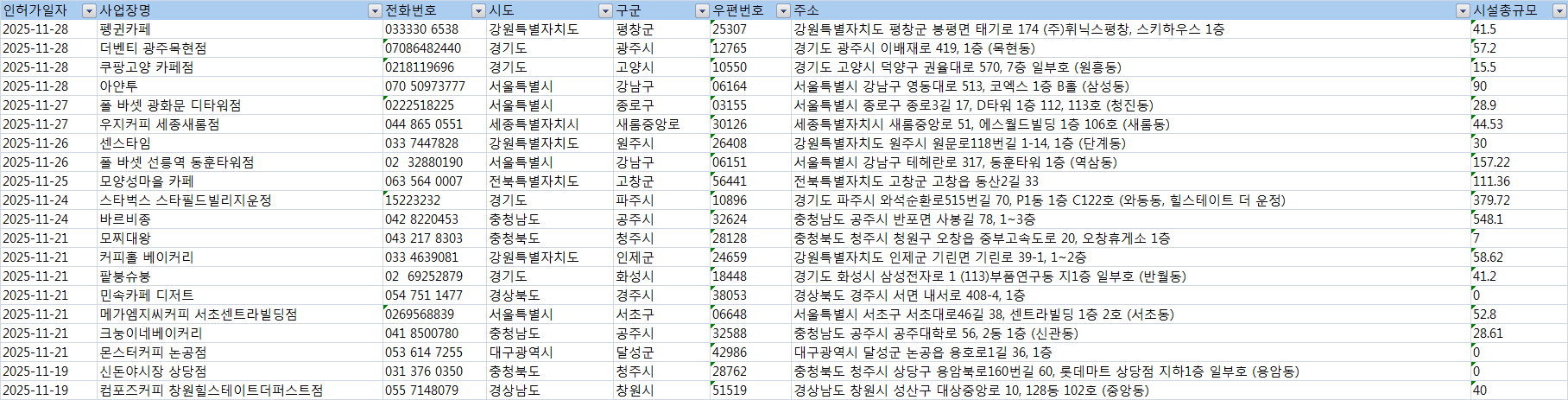1568x400 pixels.
Task: Select phone number cell 063 564 0007
Action: tap(434, 181)
